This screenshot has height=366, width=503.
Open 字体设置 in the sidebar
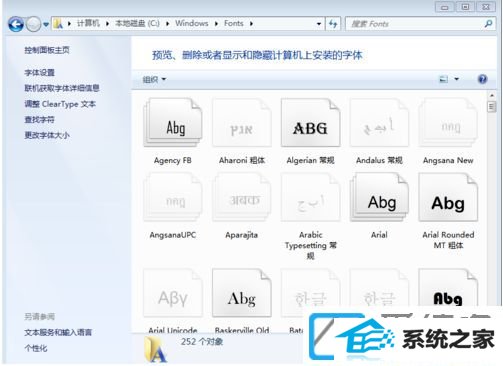40,73
